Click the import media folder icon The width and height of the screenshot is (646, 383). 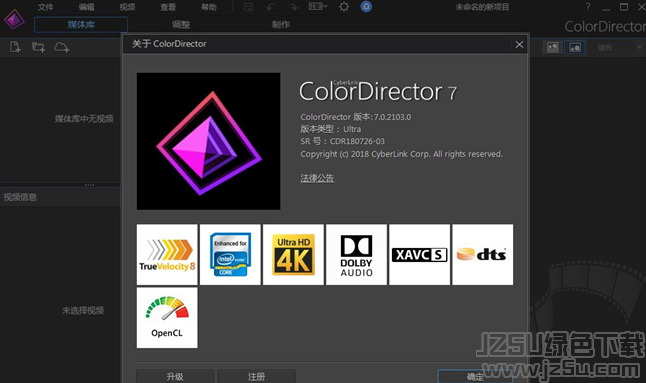click(39, 47)
